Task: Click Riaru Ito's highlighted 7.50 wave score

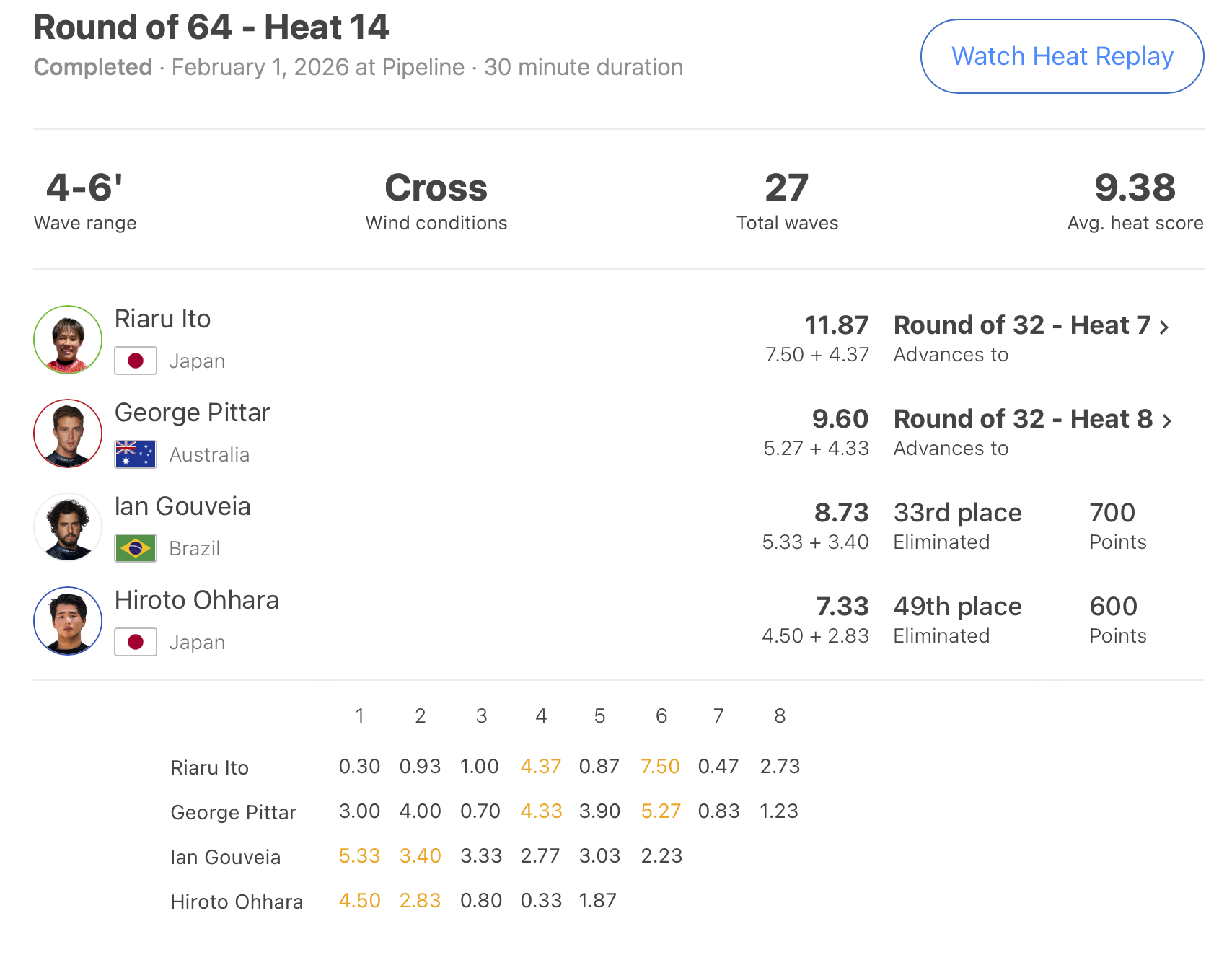Action: pyautogui.click(x=660, y=766)
